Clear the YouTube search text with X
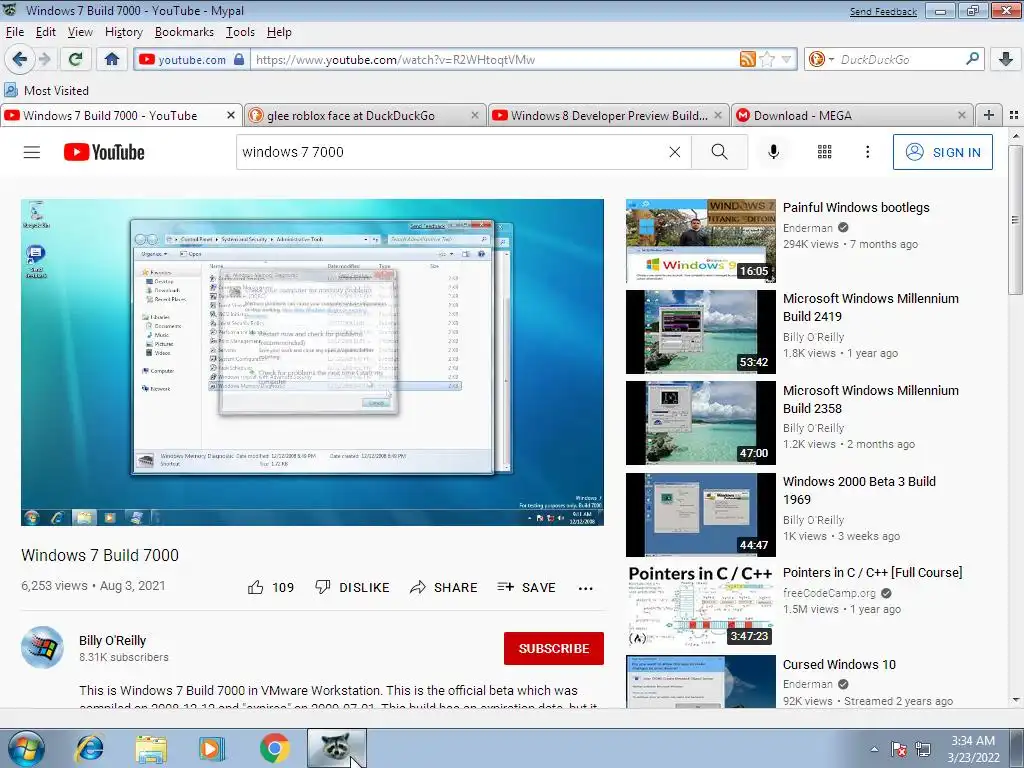Viewport: 1024px width, 768px height. [x=675, y=152]
